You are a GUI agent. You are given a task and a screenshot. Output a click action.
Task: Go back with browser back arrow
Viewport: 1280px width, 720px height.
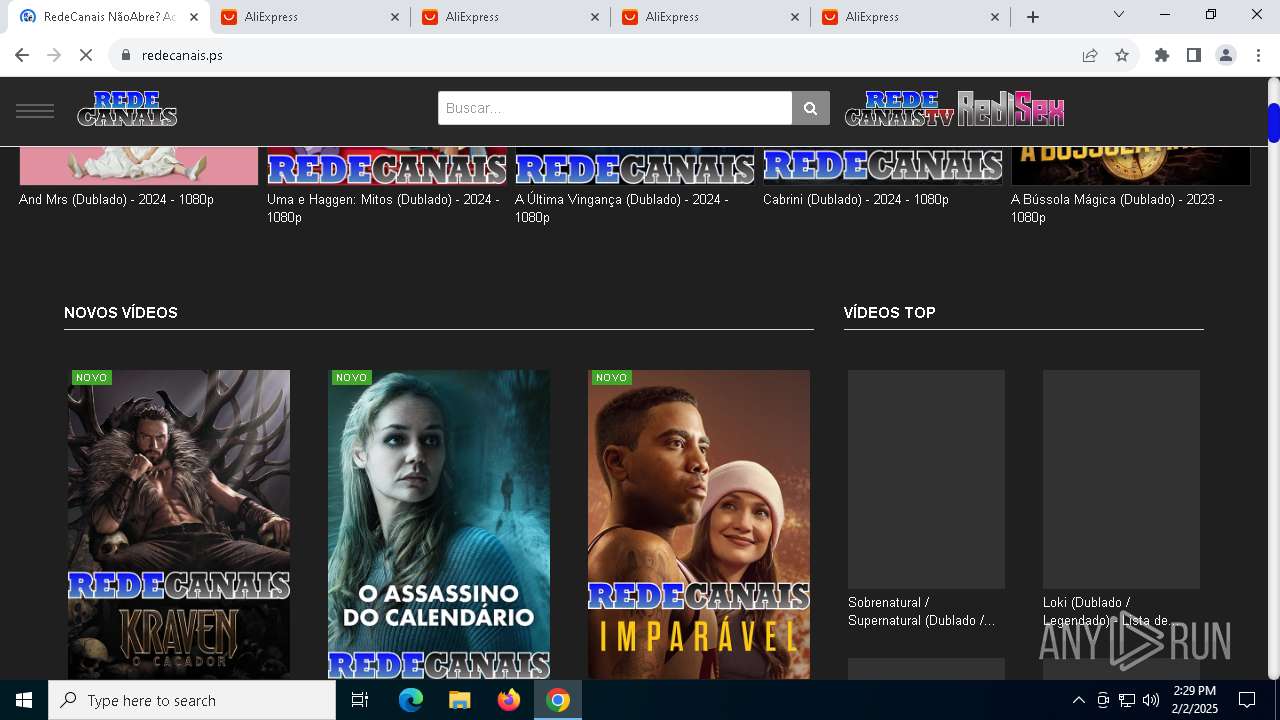(x=22, y=55)
